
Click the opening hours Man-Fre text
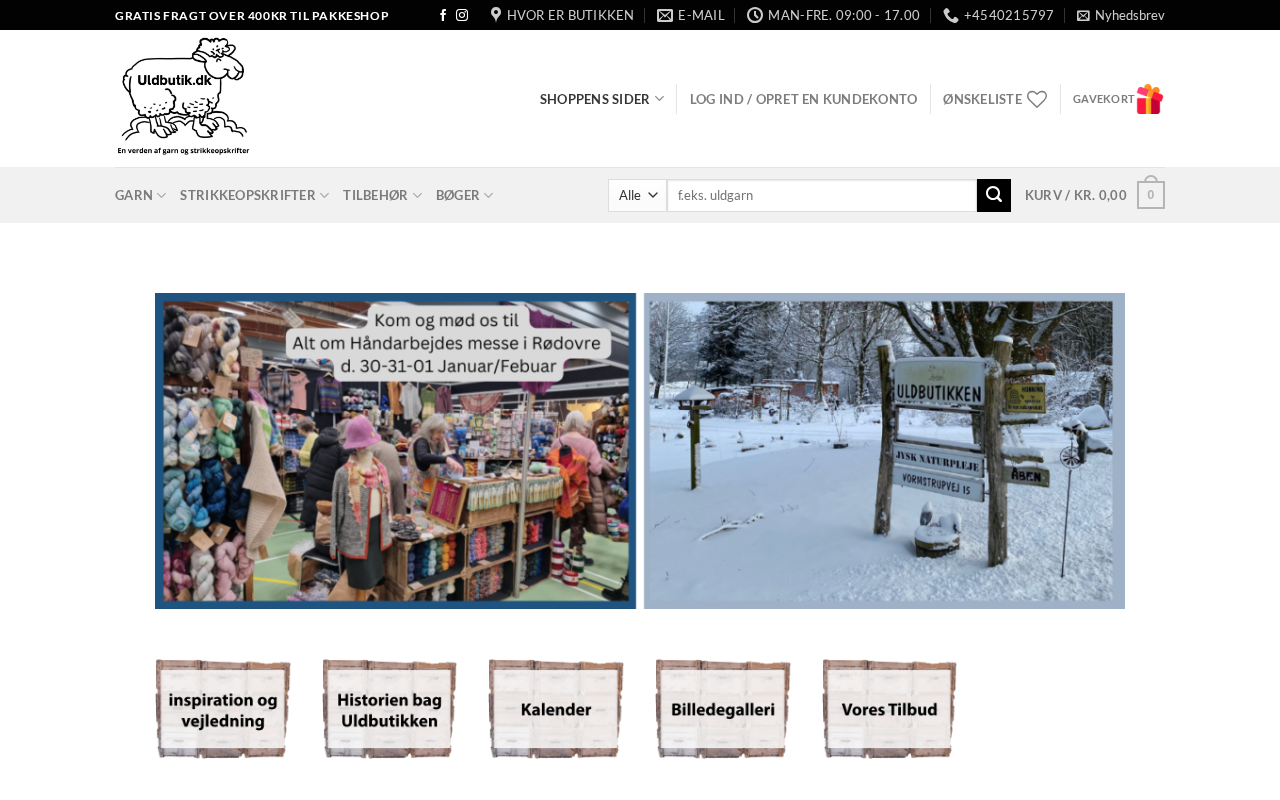tap(844, 15)
